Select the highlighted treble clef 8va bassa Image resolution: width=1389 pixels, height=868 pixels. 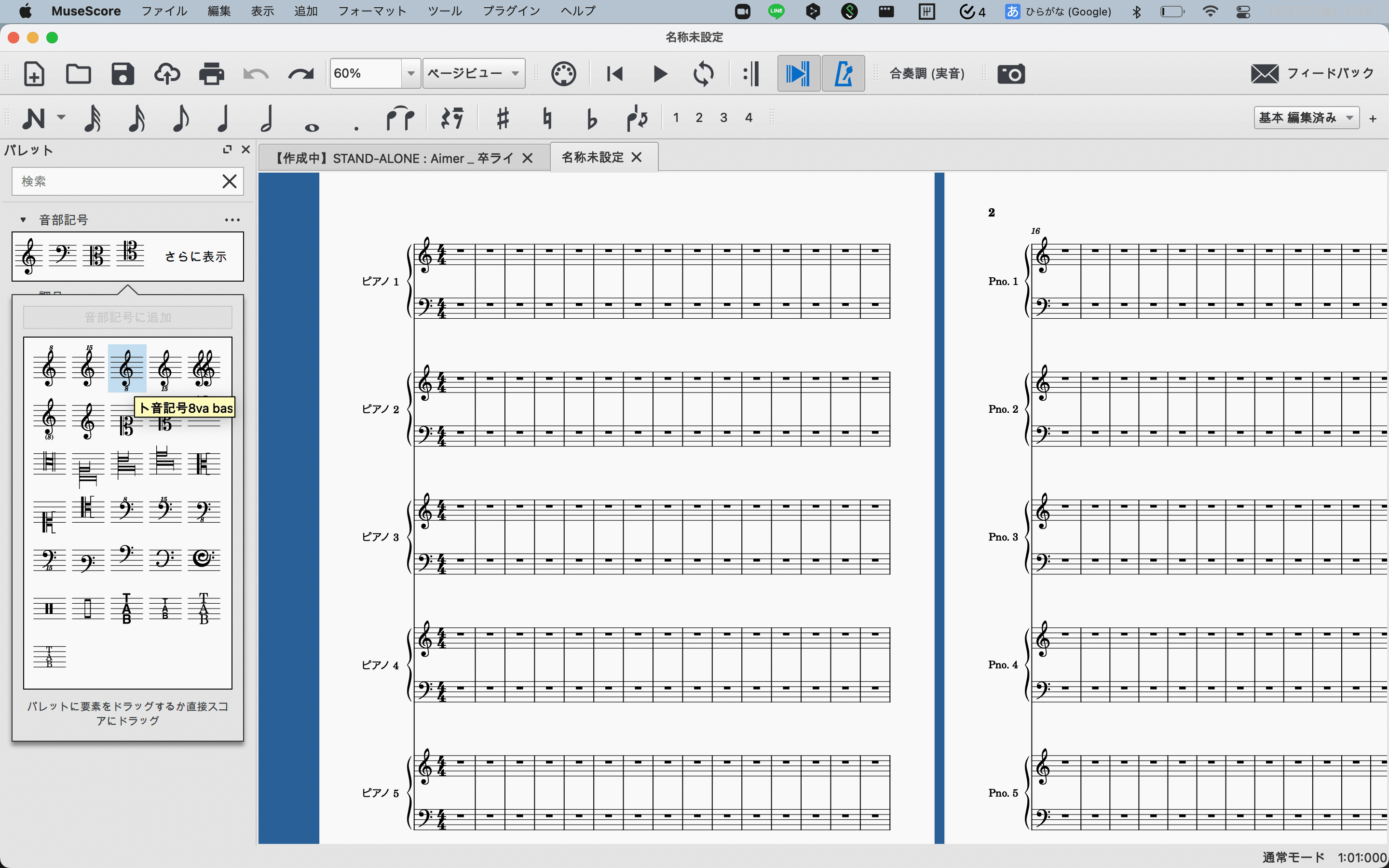click(127, 368)
